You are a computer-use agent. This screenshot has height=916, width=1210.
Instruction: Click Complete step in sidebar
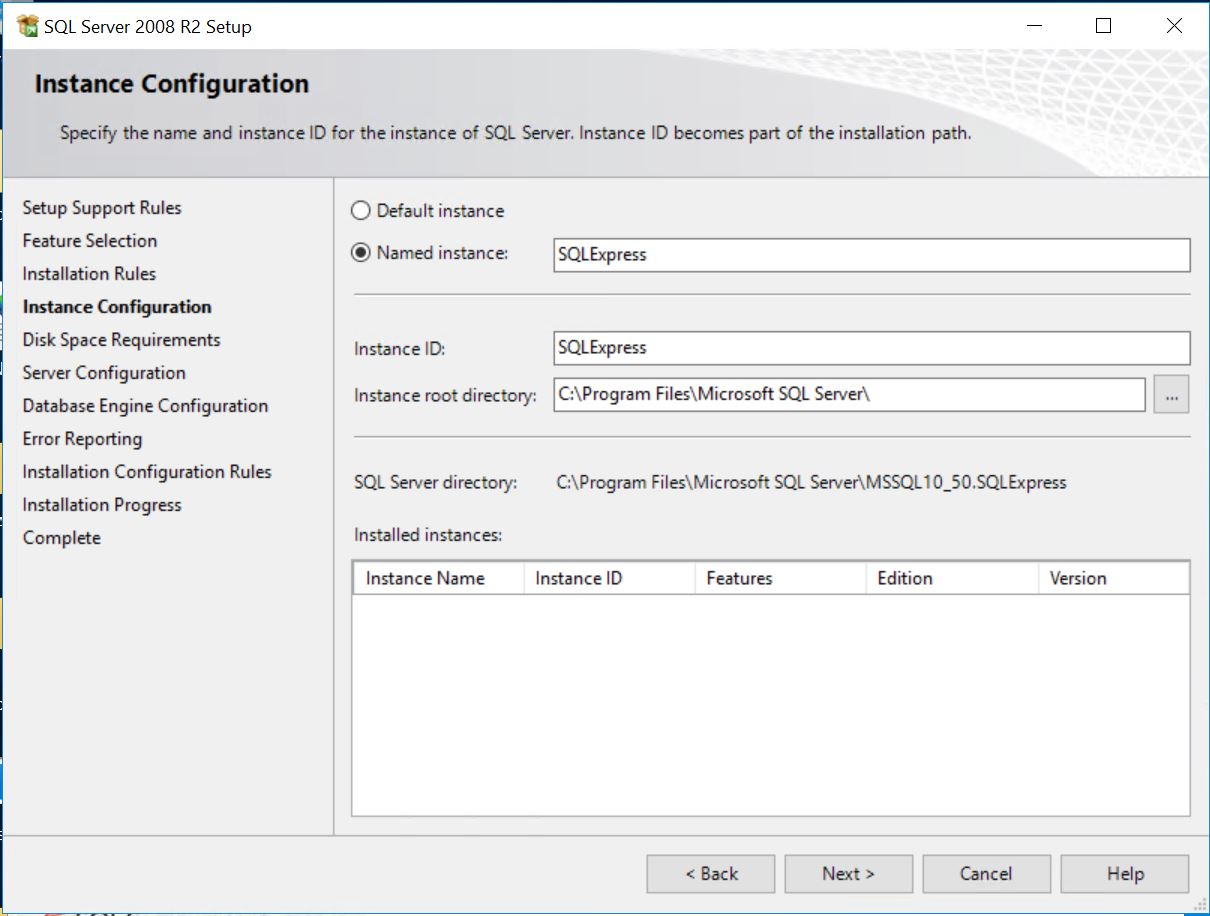(x=62, y=538)
